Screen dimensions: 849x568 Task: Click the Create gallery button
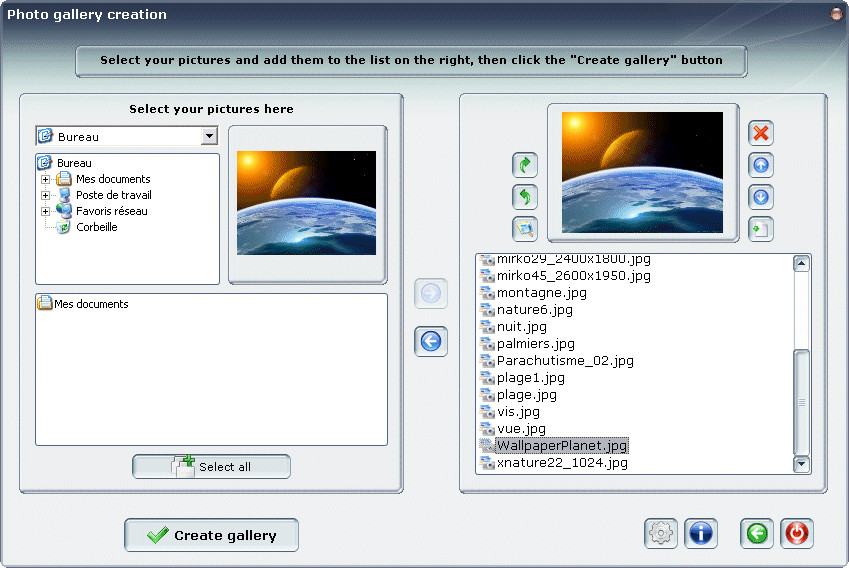tap(211, 535)
